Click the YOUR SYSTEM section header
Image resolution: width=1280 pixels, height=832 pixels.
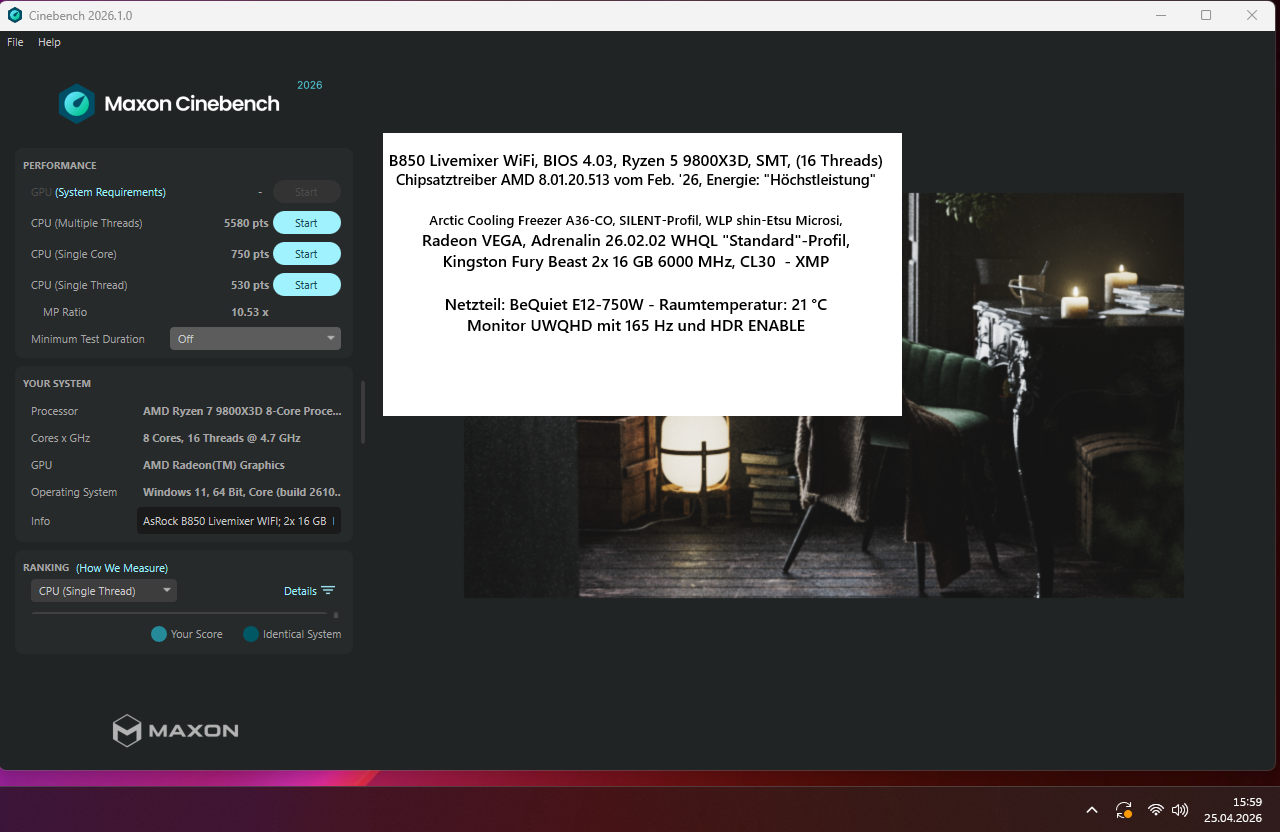(57, 384)
